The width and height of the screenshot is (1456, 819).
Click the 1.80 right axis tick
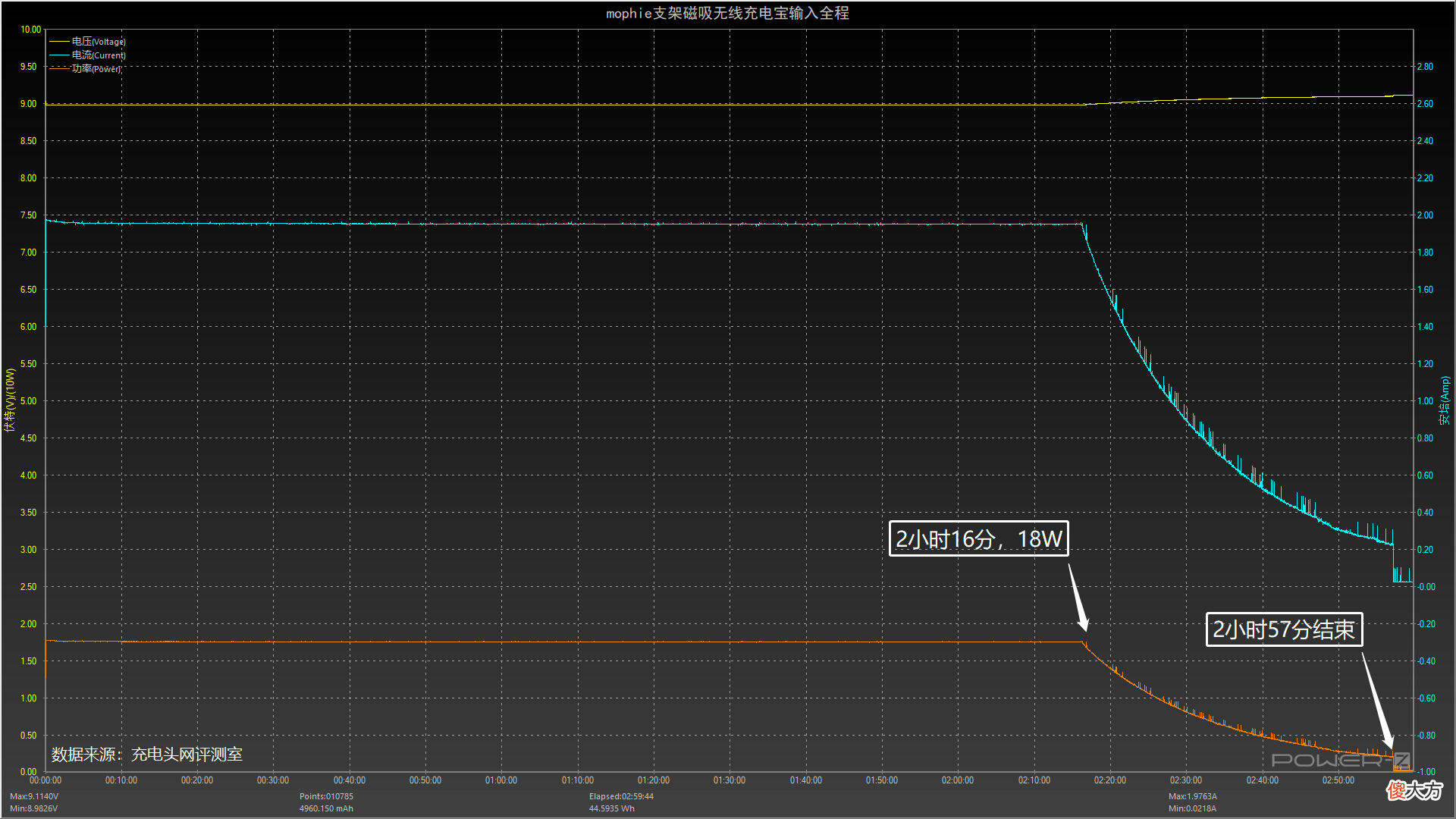tap(1426, 253)
